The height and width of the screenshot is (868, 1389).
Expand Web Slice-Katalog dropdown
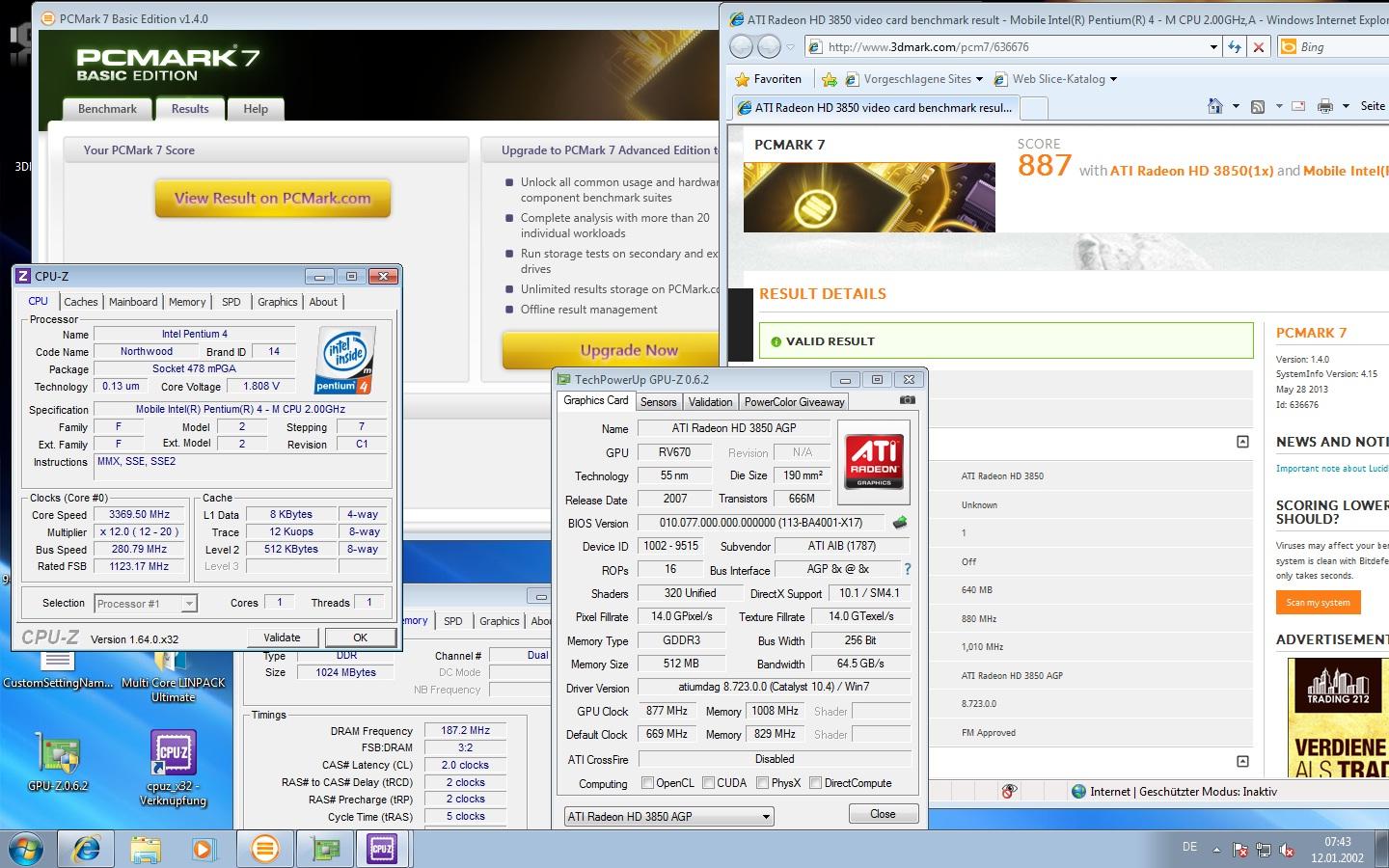click(1113, 79)
